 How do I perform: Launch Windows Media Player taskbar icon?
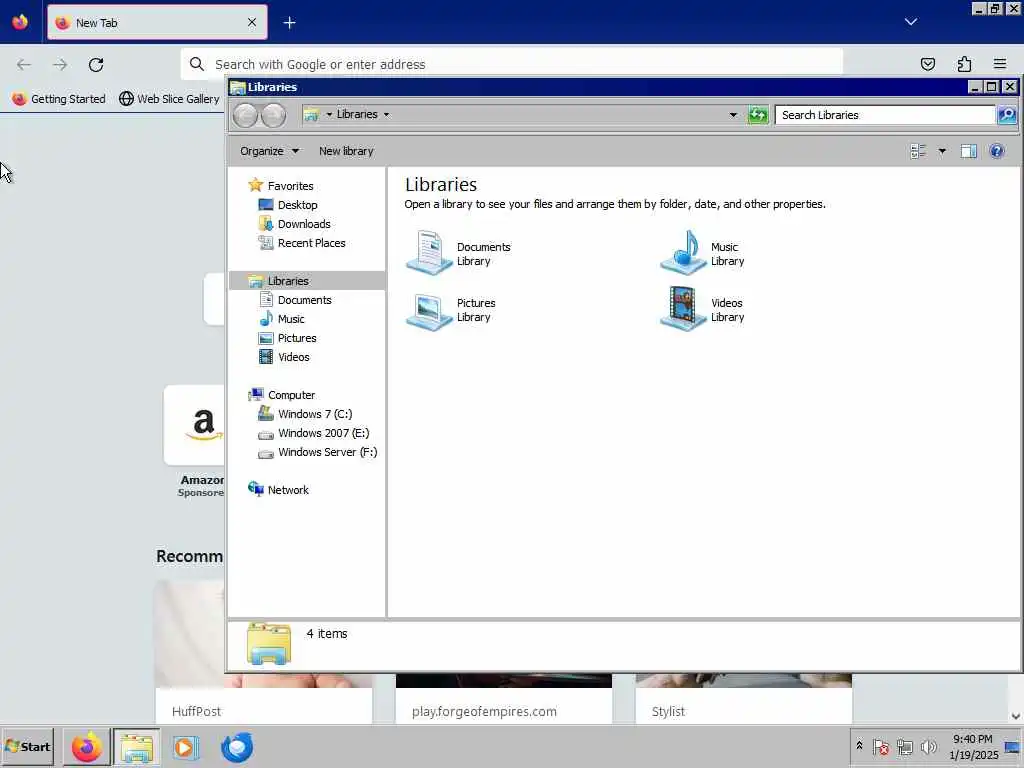point(186,747)
